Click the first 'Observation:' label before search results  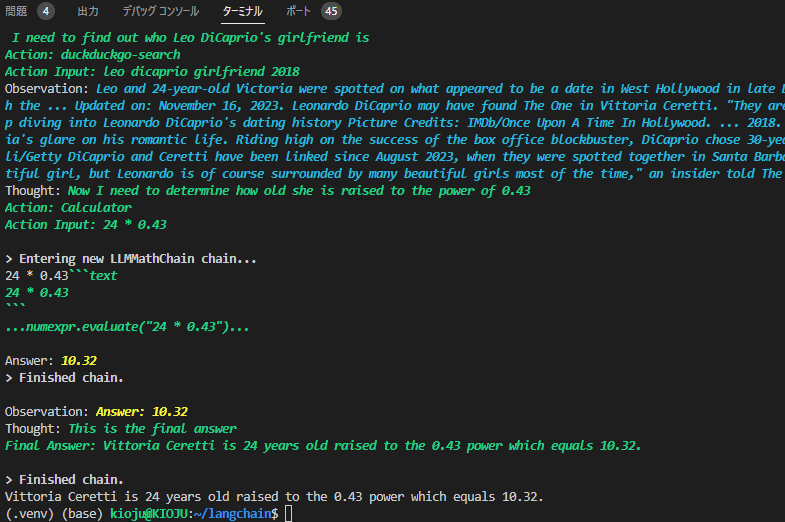pos(47,89)
